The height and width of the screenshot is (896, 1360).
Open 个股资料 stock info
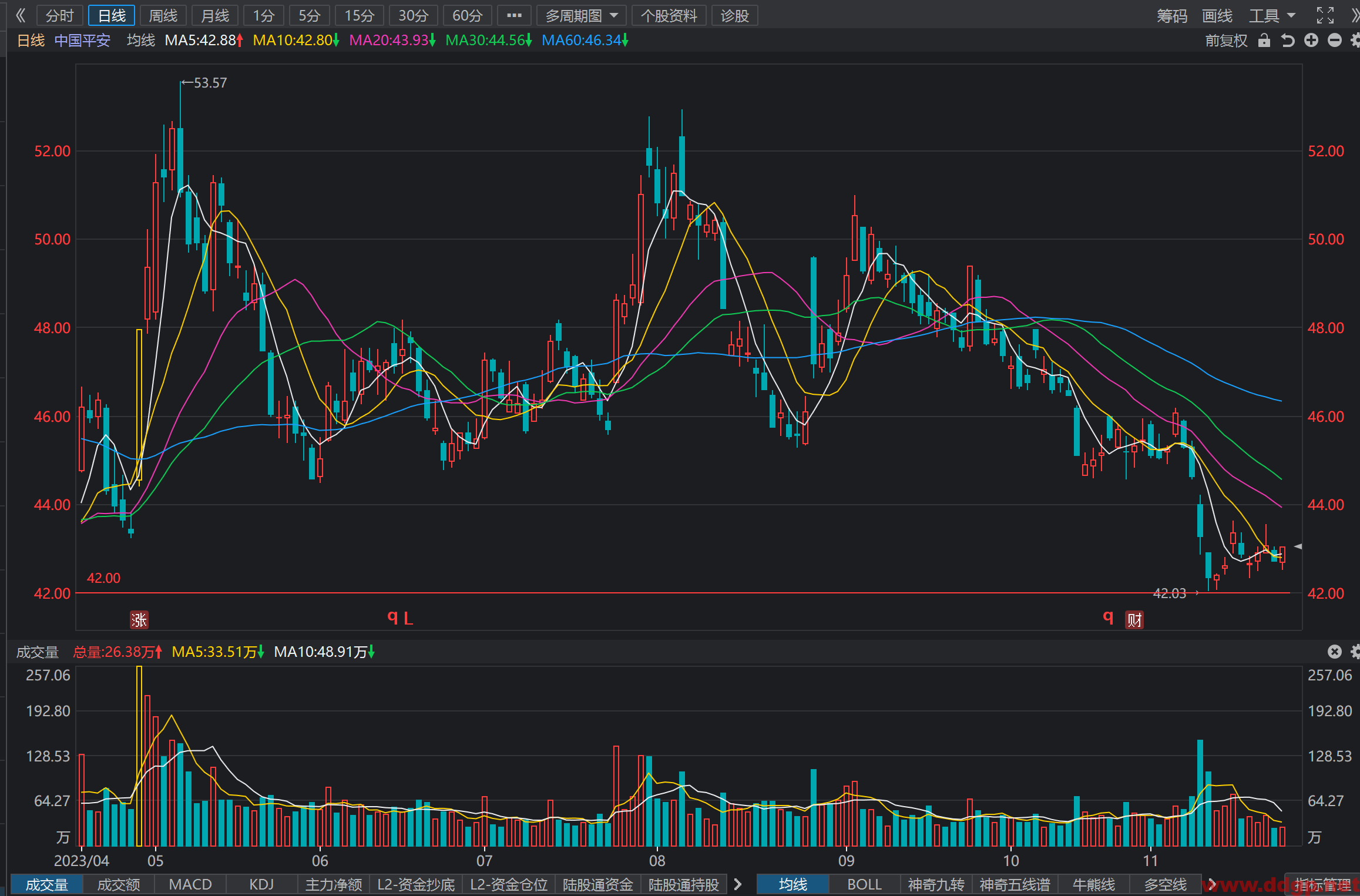click(x=669, y=15)
